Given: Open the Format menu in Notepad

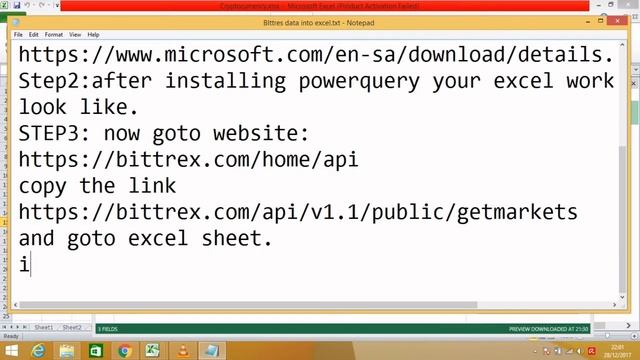Looking at the screenshot, I should 54,35.
